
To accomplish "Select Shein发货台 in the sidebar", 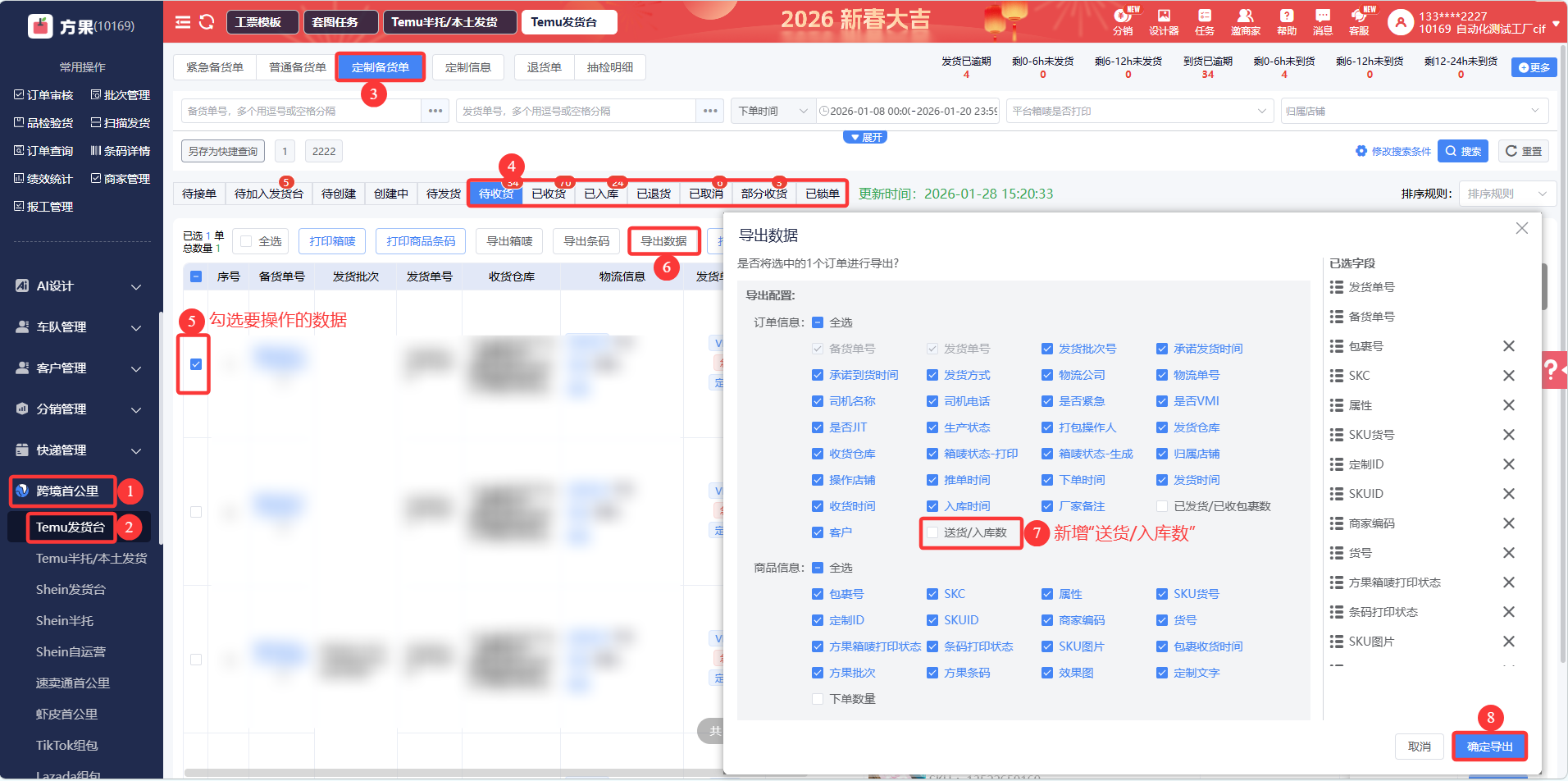I will [x=71, y=590].
